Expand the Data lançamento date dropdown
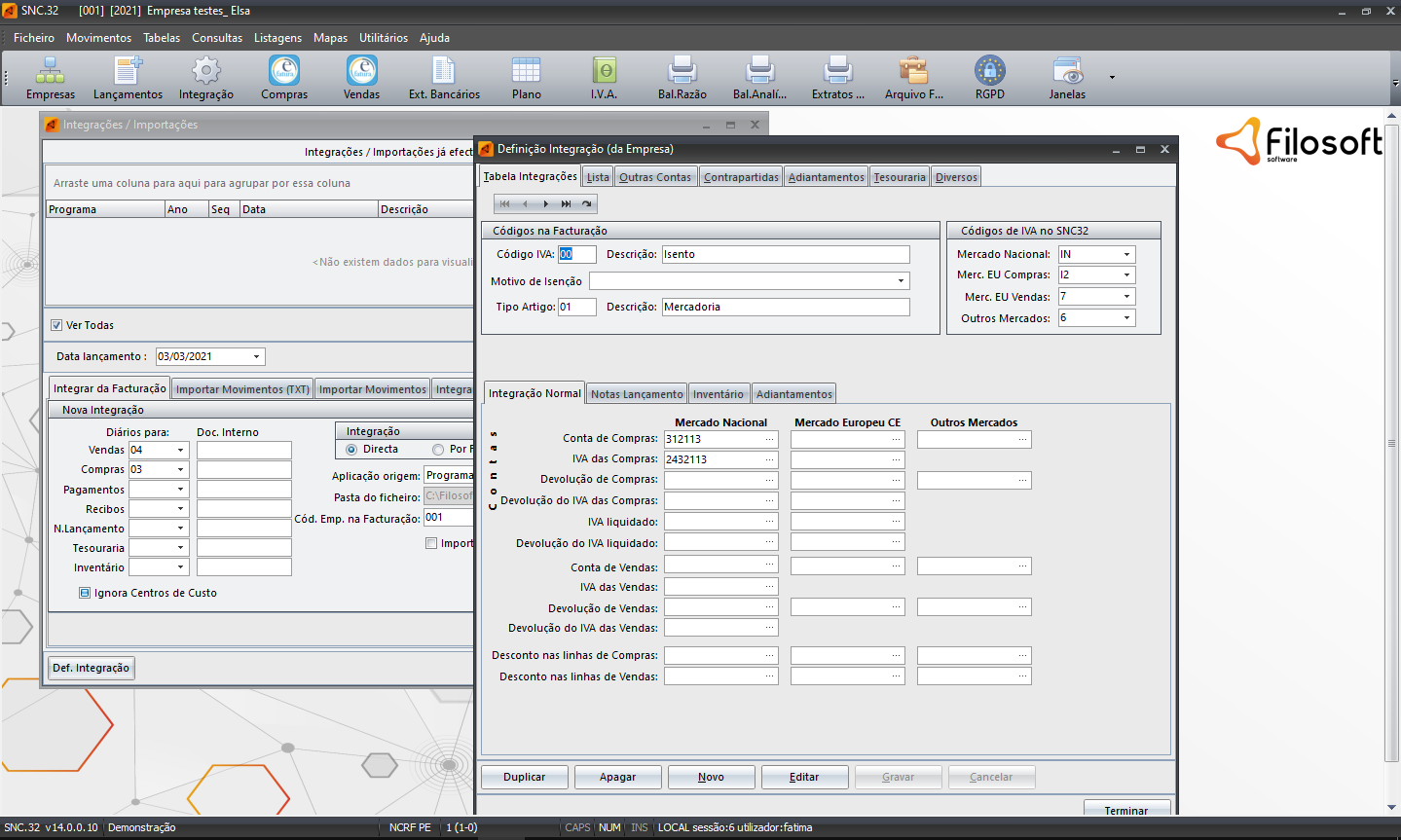Viewport: 1401px width, 840px height. 257,357
